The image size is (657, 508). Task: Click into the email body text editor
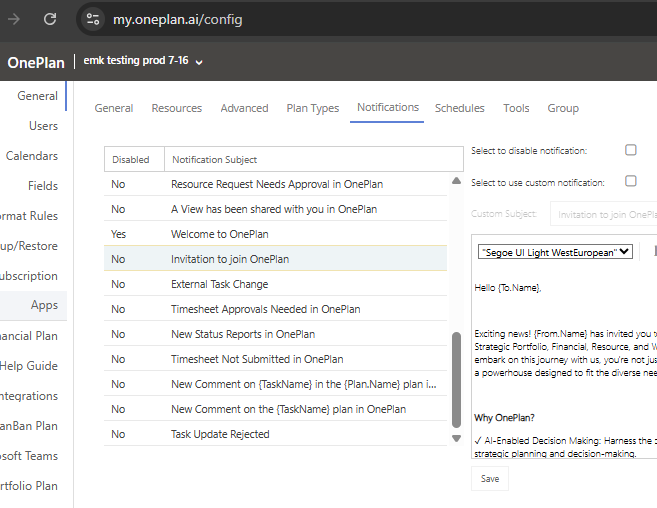click(x=565, y=365)
